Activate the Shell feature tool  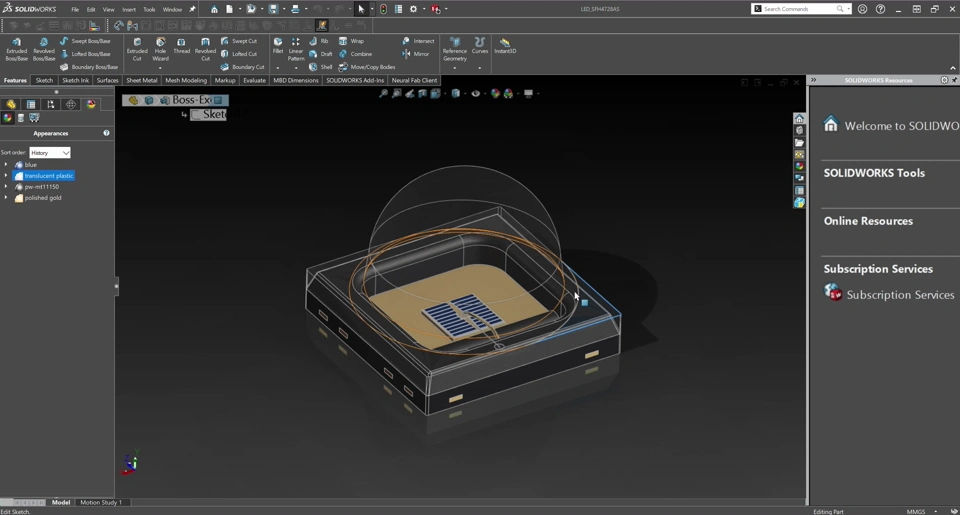pyautogui.click(x=320, y=67)
